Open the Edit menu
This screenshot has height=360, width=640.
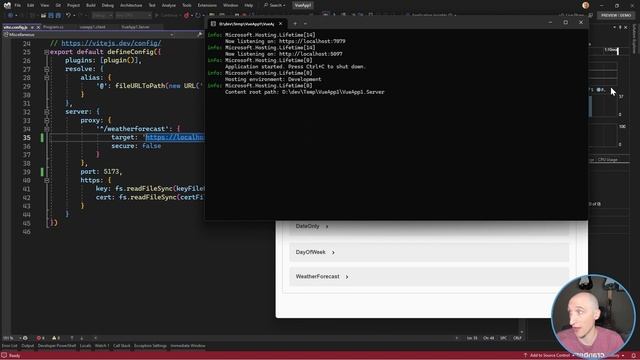pos(31,5)
